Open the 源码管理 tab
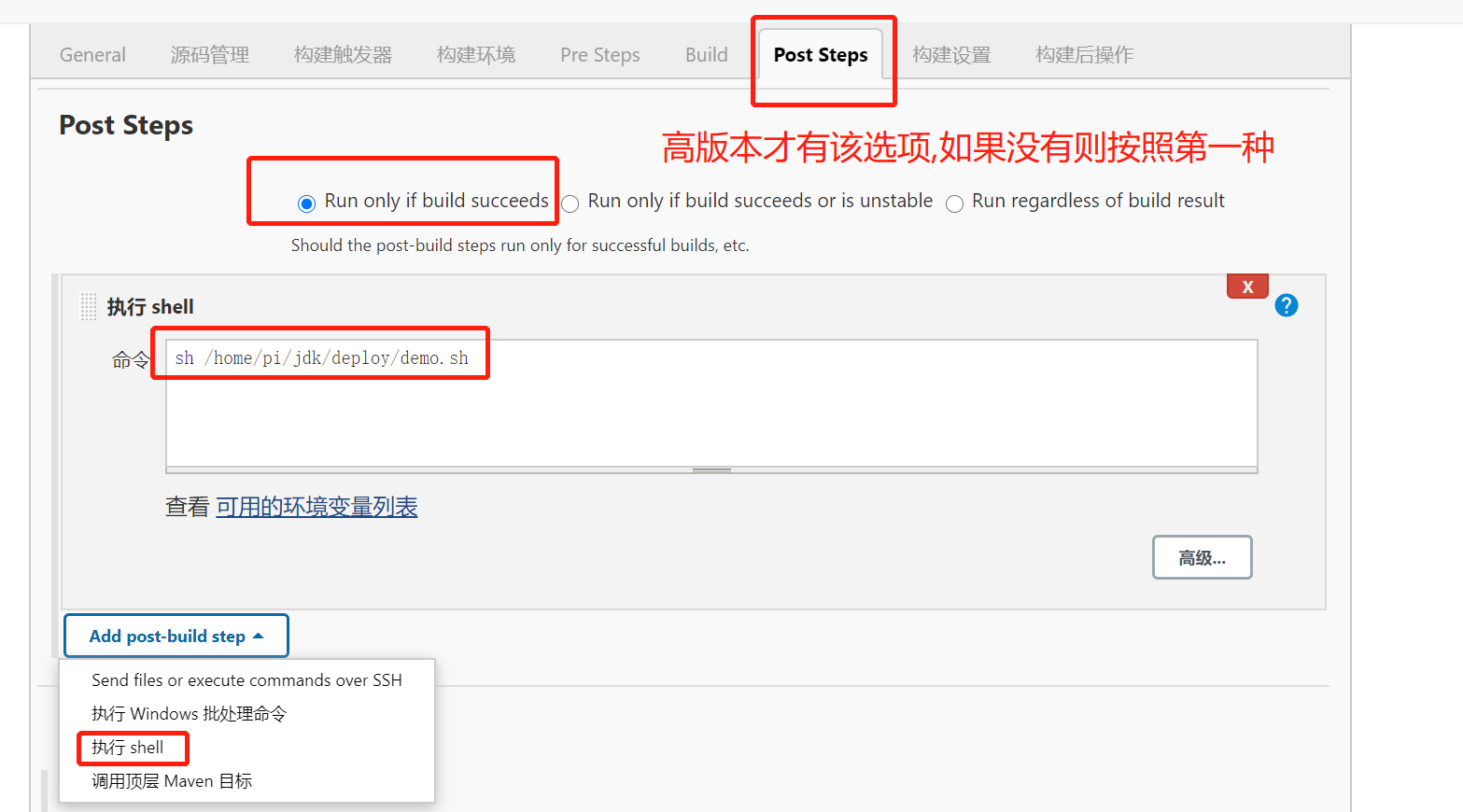This screenshot has height=812, width=1463. click(x=209, y=55)
